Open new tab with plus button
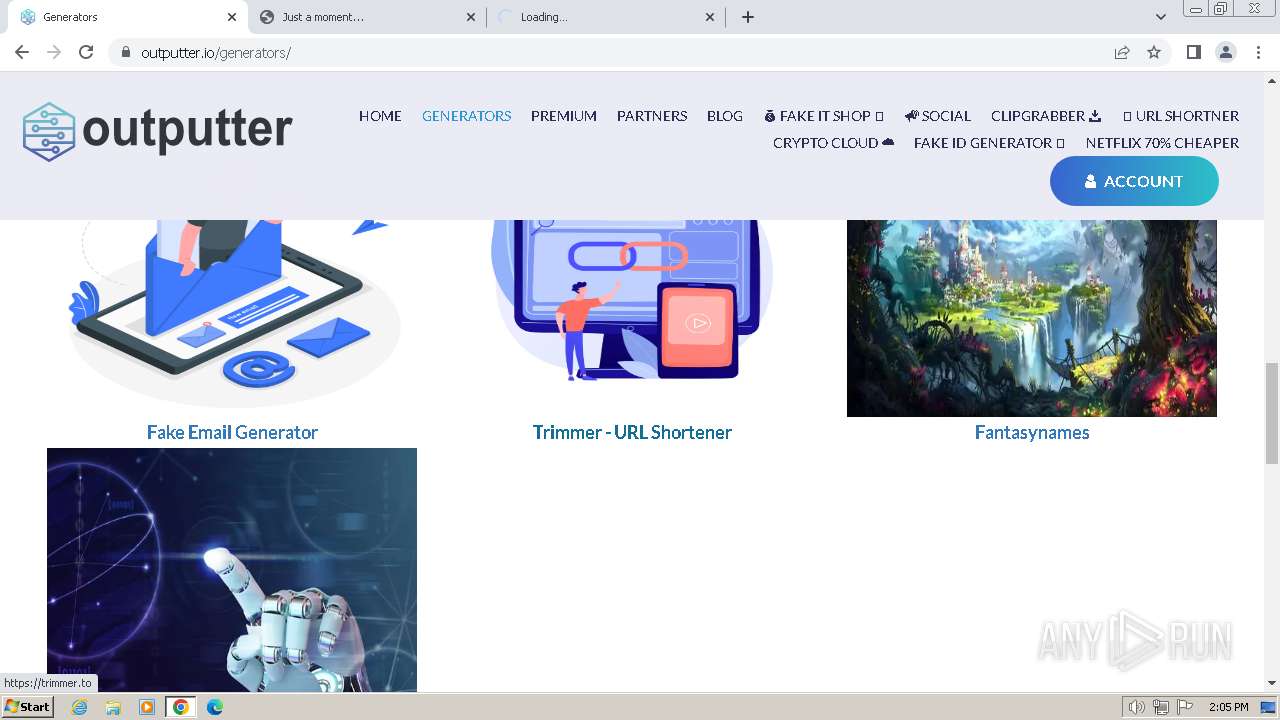Viewport: 1280px width, 720px height. pos(748,17)
